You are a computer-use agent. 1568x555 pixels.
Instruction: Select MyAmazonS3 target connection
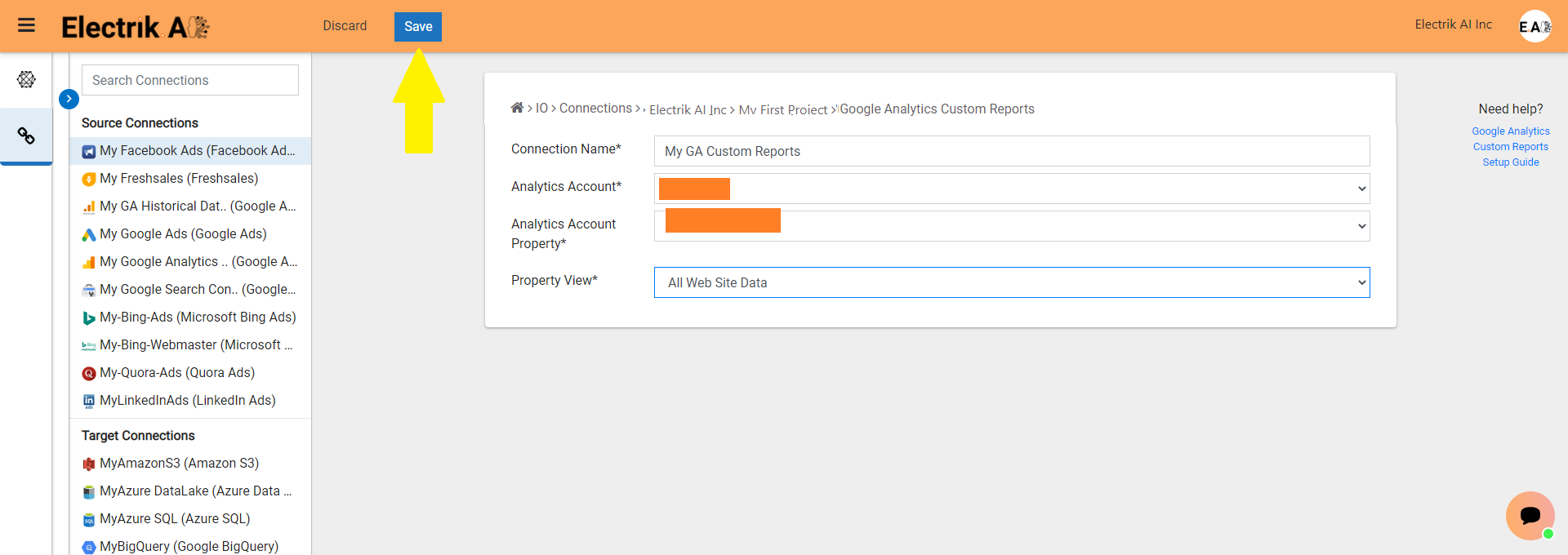tap(179, 464)
